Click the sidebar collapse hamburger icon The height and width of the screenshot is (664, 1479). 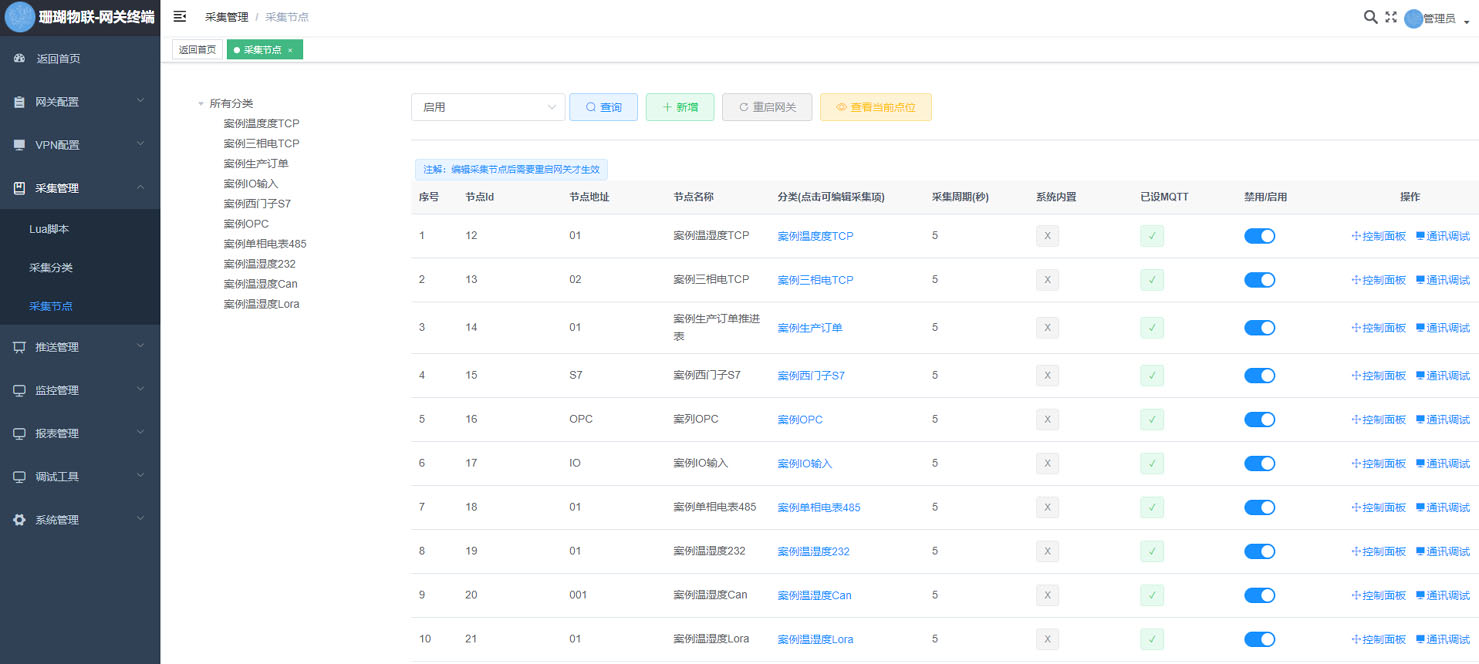pos(180,17)
